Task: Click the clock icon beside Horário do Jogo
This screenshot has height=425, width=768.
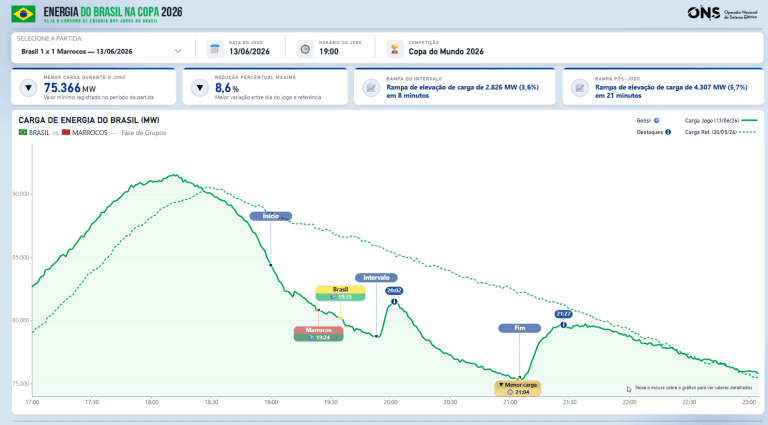Action: (x=305, y=49)
